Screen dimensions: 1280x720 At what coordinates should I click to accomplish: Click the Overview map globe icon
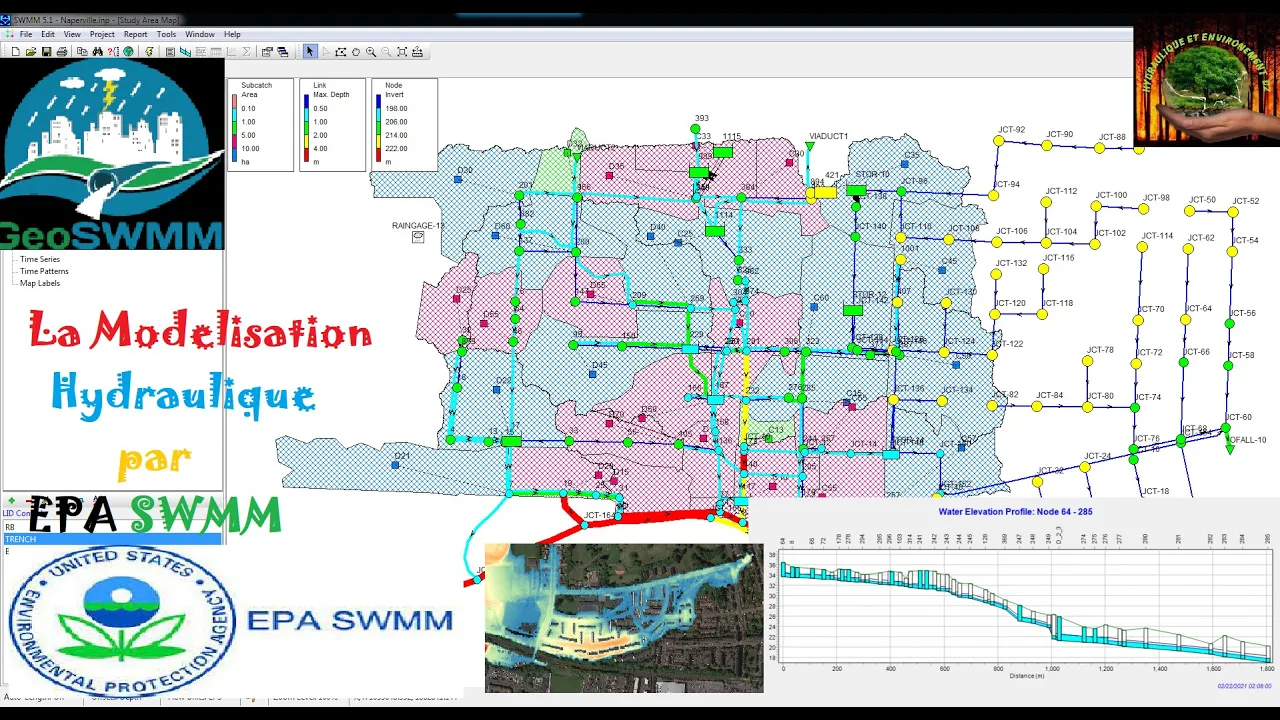pyautogui.click(x=128, y=51)
